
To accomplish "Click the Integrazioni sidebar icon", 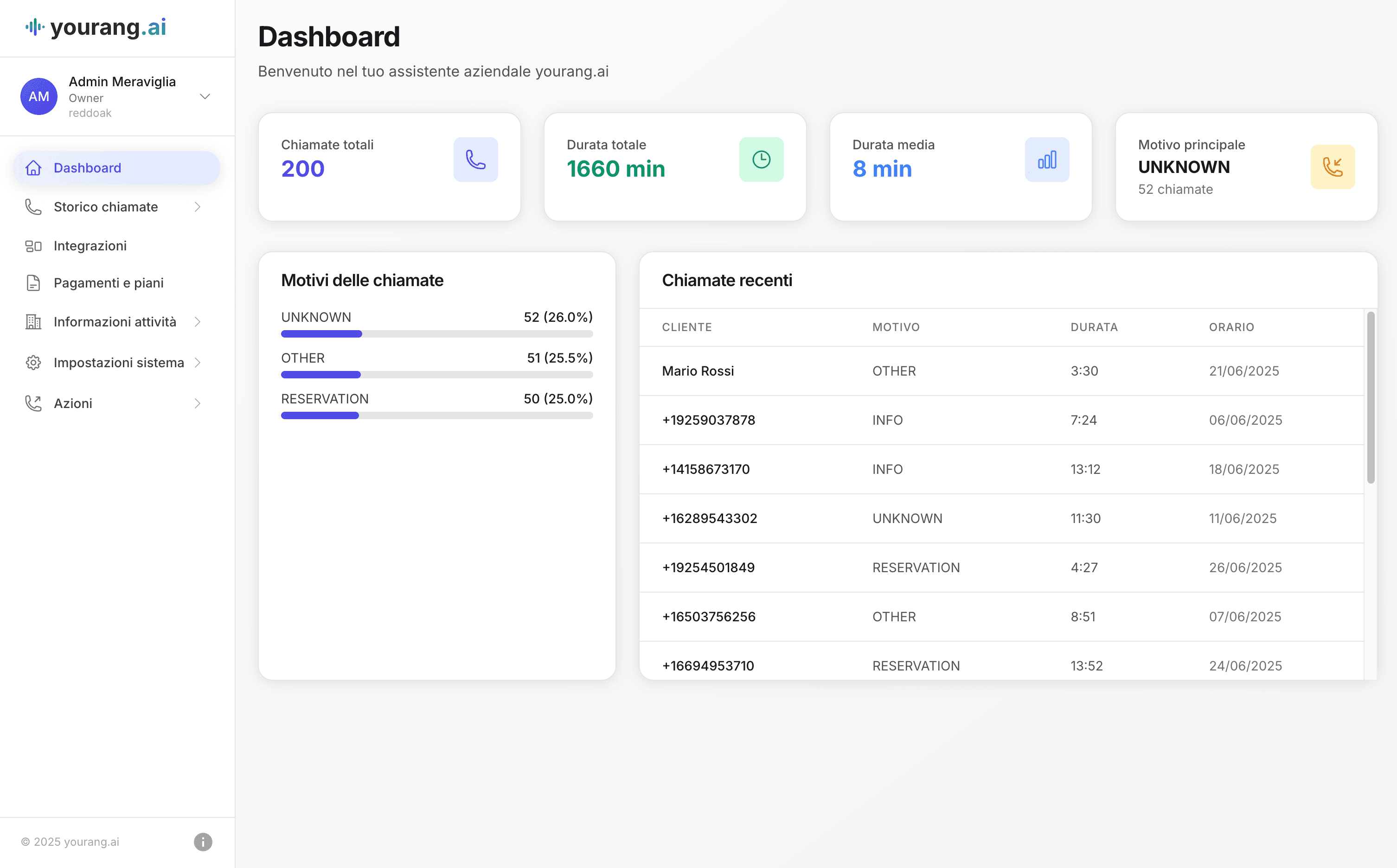I will tap(33, 246).
